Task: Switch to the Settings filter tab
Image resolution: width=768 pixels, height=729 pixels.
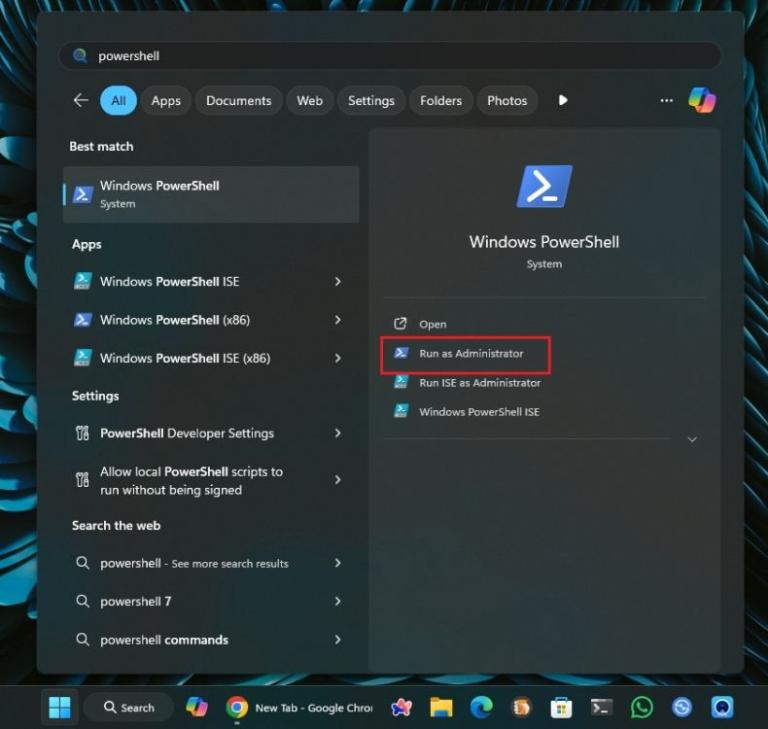Action: click(x=371, y=100)
